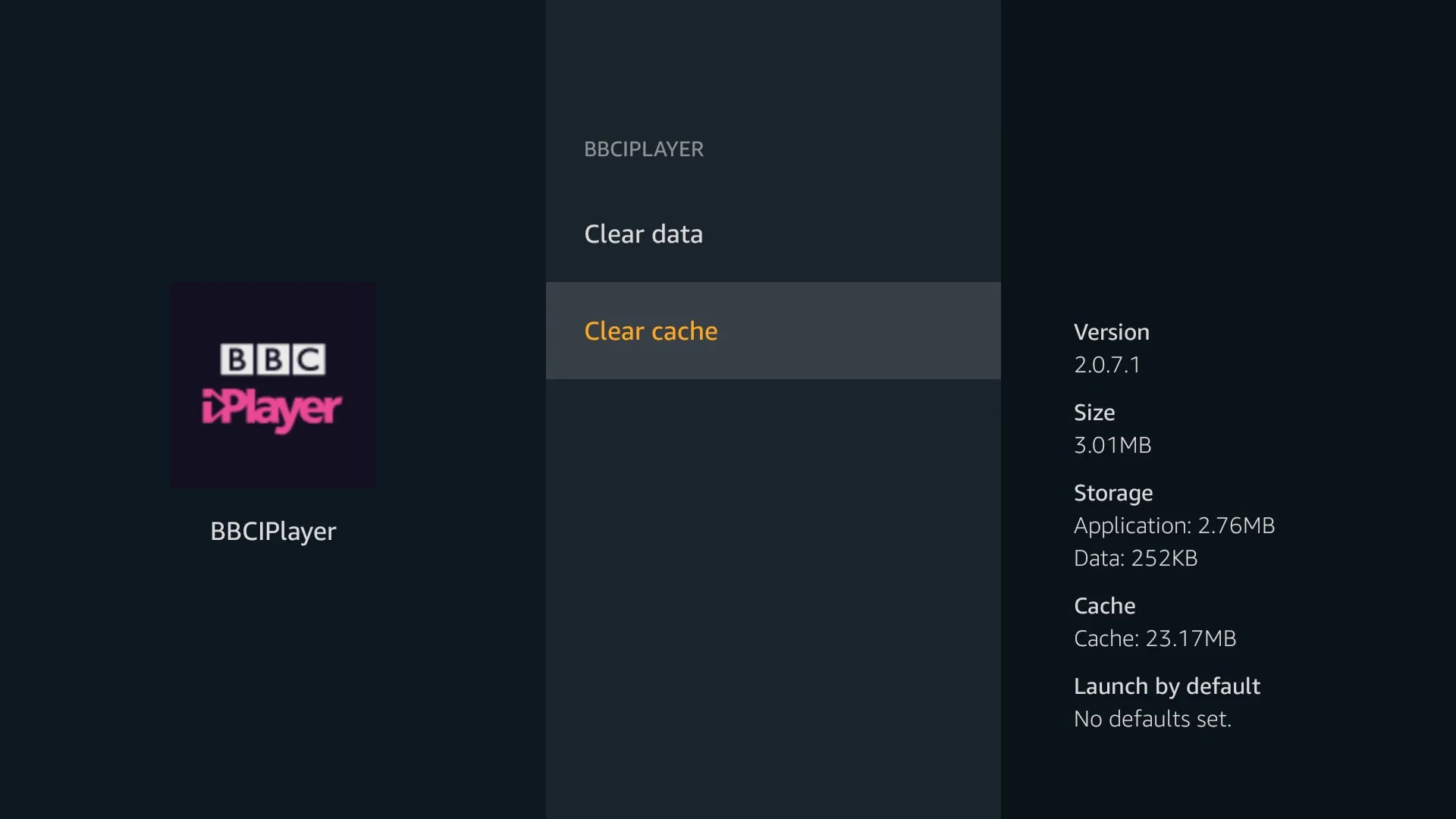Click the BBCIPLAYER section header
This screenshot has height=819, width=1456.
(x=644, y=149)
